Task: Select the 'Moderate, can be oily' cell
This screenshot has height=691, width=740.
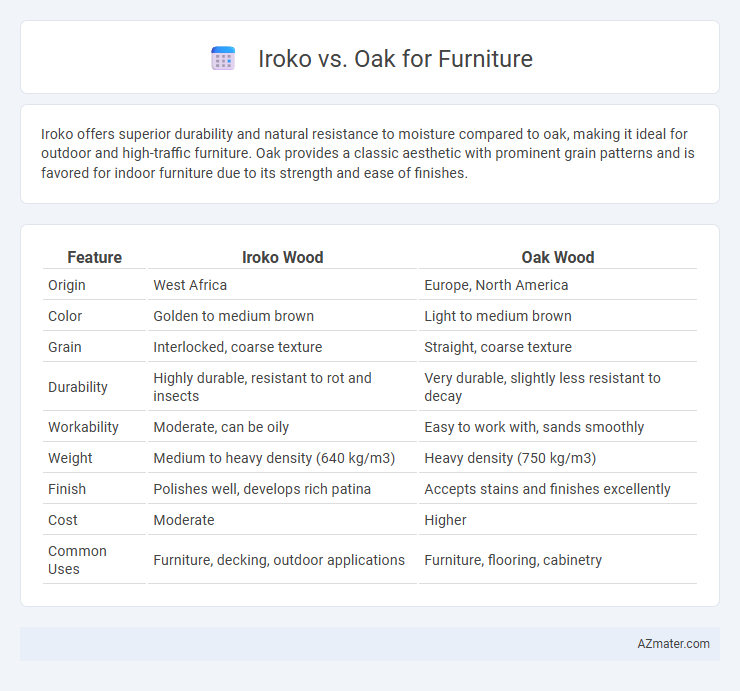Action: coord(221,427)
